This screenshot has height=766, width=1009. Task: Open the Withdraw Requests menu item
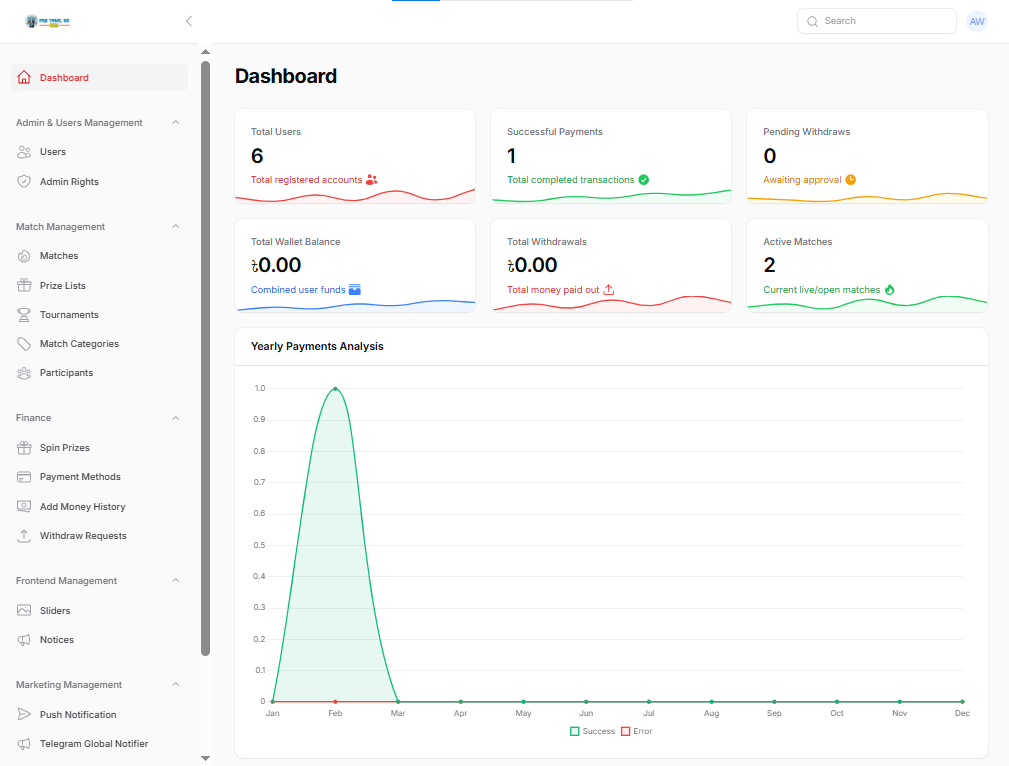[83, 536]
